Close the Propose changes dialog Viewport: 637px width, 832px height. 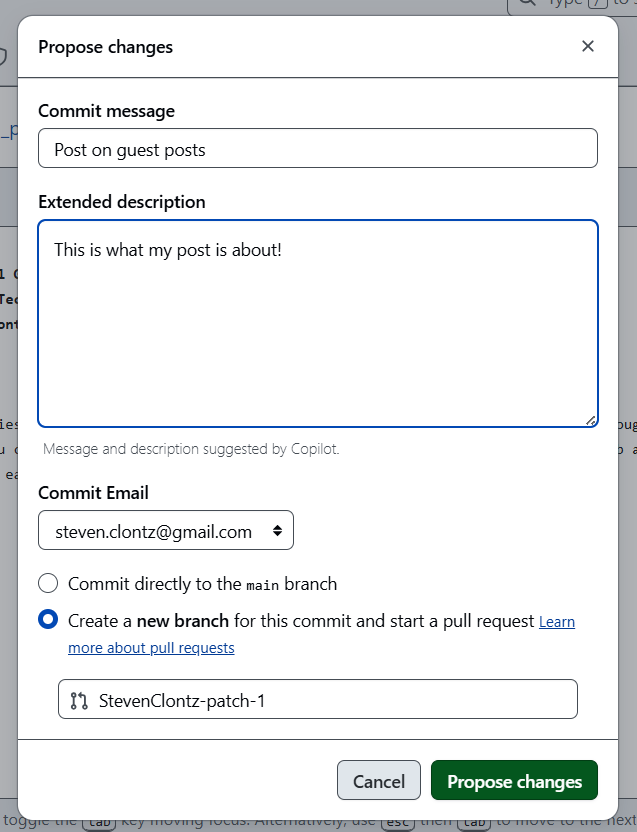tap(588, 46)
